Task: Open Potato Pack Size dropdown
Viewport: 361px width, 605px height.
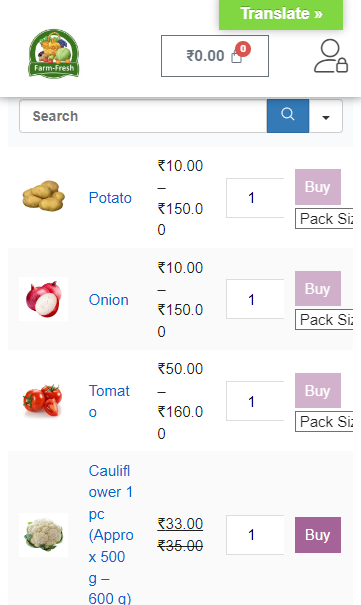Action: point(324,219)
